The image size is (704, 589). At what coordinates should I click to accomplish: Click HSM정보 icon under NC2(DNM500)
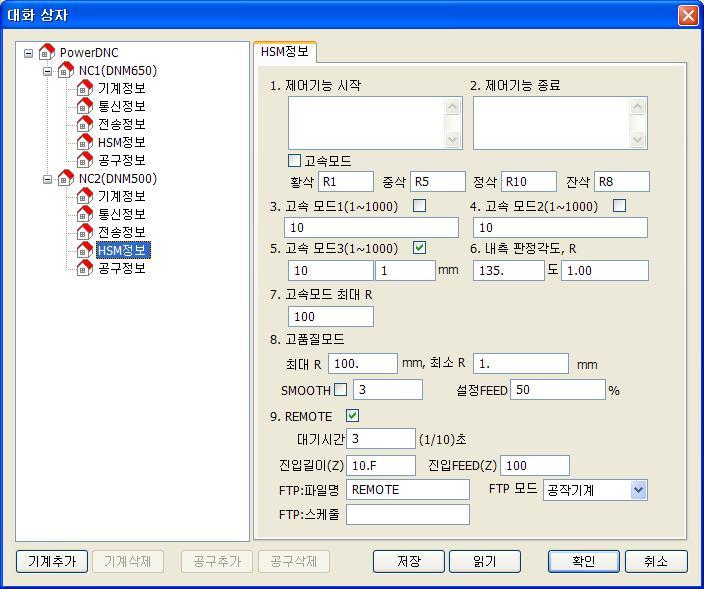coord(84,250)
